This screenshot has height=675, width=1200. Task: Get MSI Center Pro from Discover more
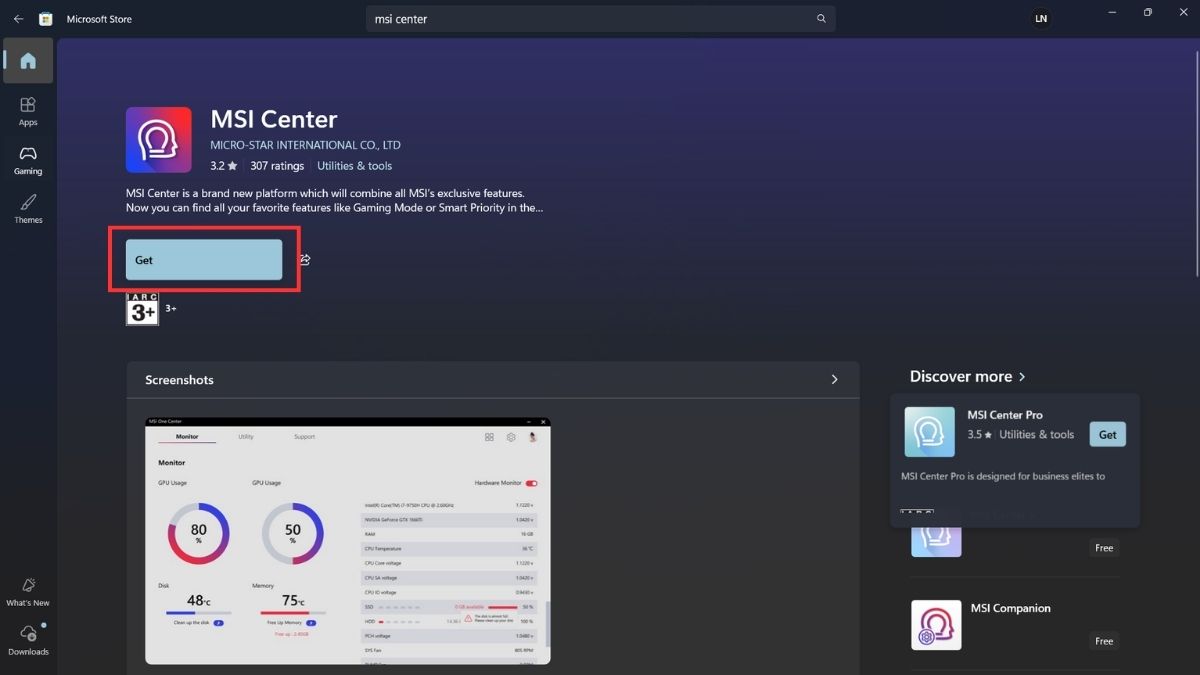click(1108, 434)
